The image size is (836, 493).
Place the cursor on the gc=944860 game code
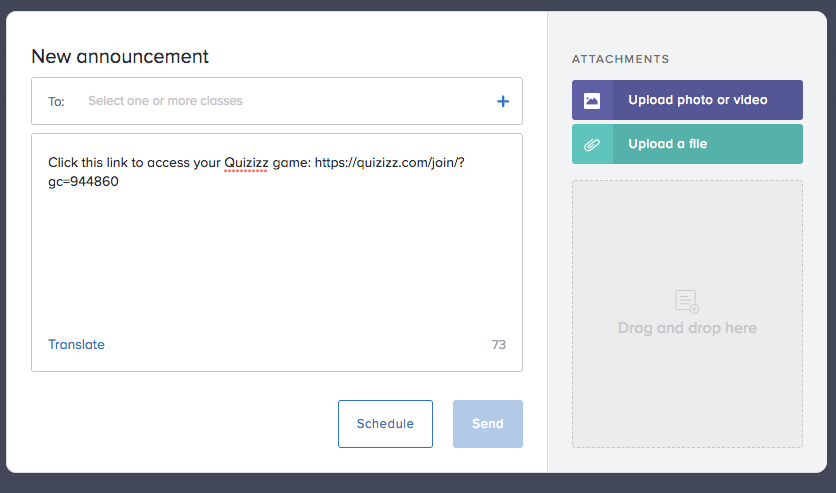[x=83, y=182]
